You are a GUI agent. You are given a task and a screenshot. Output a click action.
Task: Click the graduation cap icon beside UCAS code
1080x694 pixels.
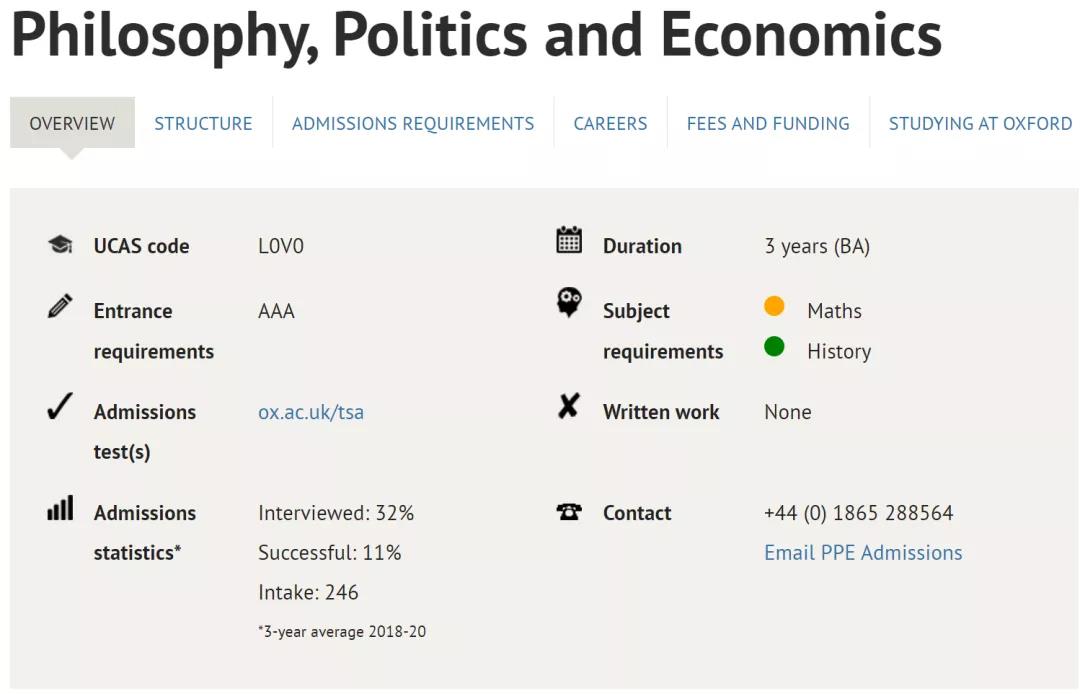click(x=61, y=244)
